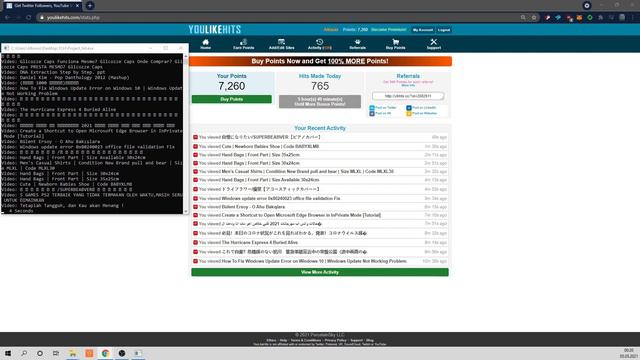This screenshot has width=640, height=360.
Task: Click activity row 'Hand Bags | Front Part | Size 35x25cm'
Action: pyautogui.click(x=320, y=155)
